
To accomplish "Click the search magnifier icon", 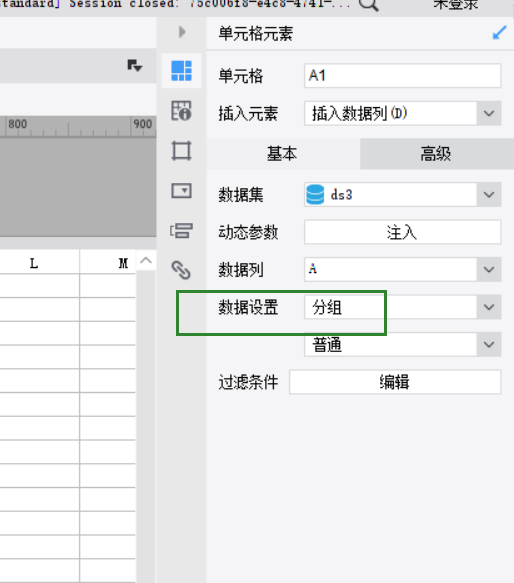I will (x=369, y=5).
